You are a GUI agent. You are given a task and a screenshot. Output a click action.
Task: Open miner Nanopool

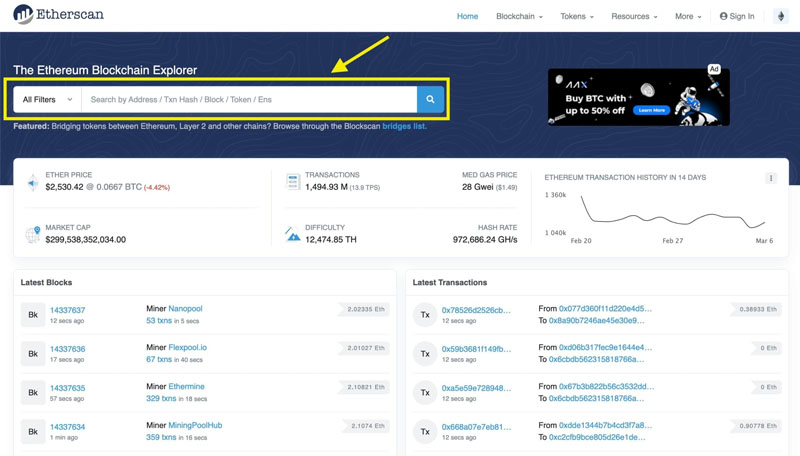185,309
